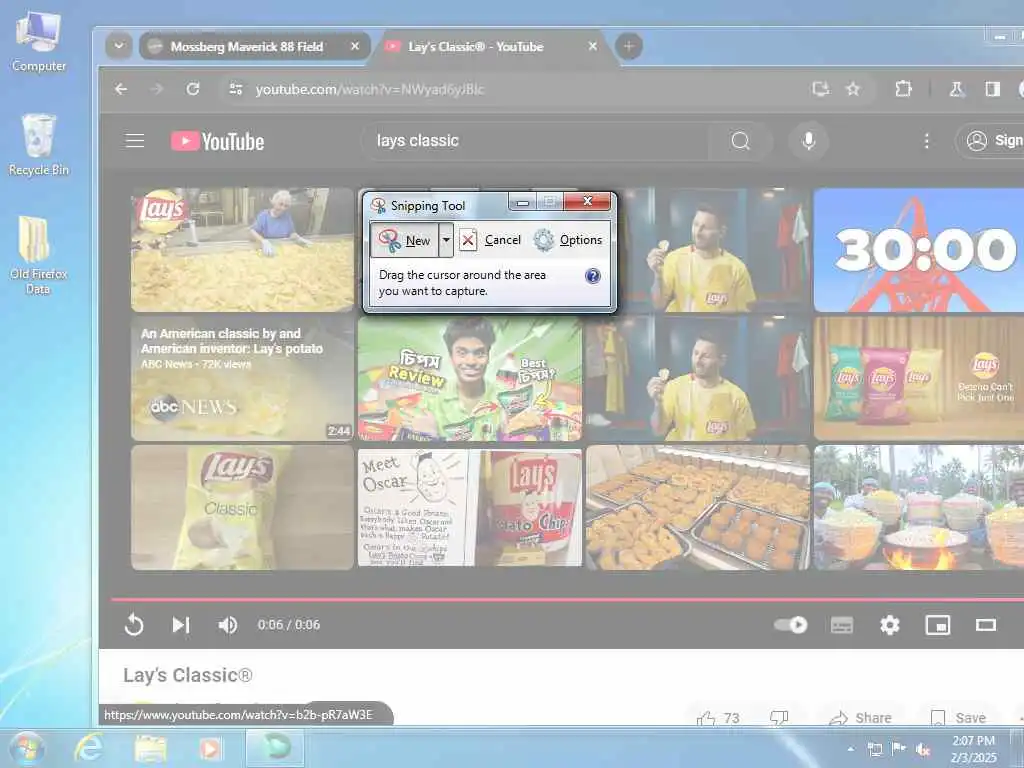Open Computer on the desktop
Viewport: 1024px width, 768px height.
tap(39, 41)
